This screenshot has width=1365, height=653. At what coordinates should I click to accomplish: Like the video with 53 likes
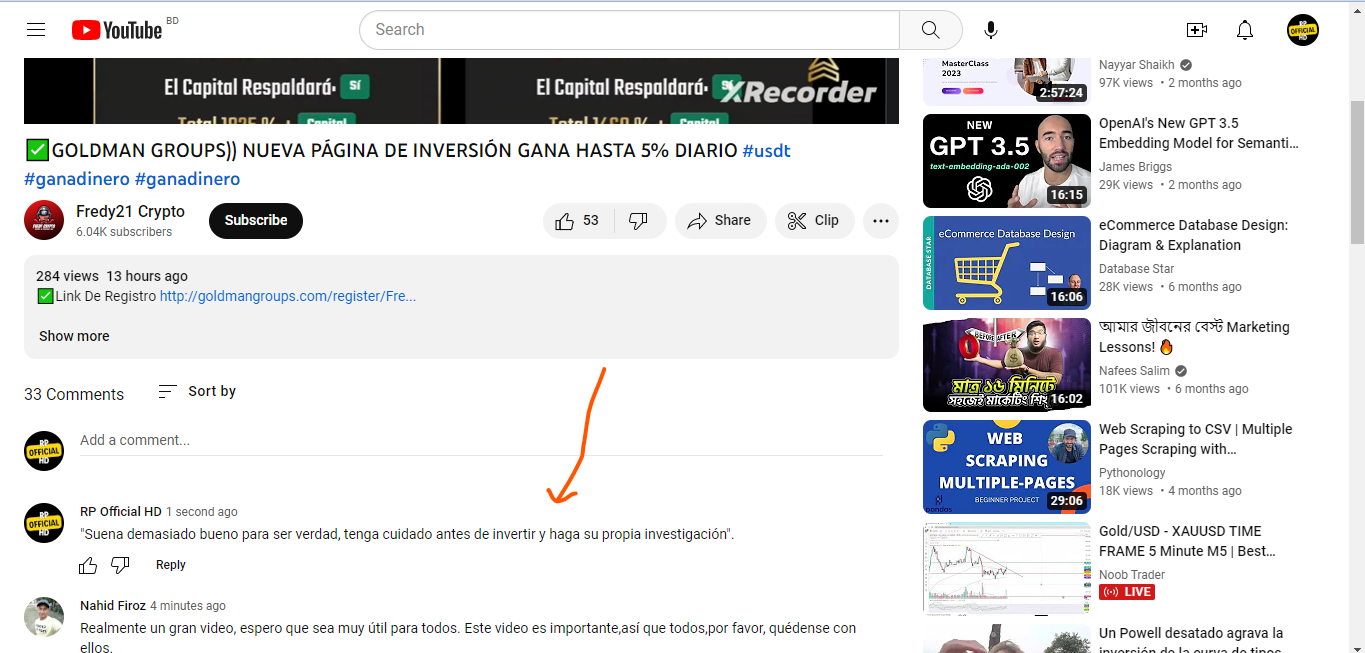tap(578, 221)
